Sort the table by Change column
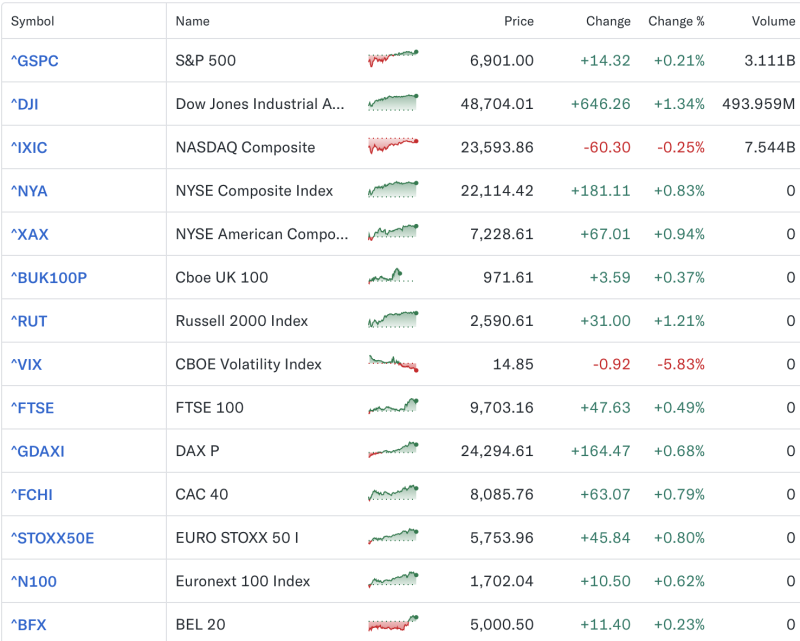Viewport: 800px width, 641px height. [x=608, y=20]
